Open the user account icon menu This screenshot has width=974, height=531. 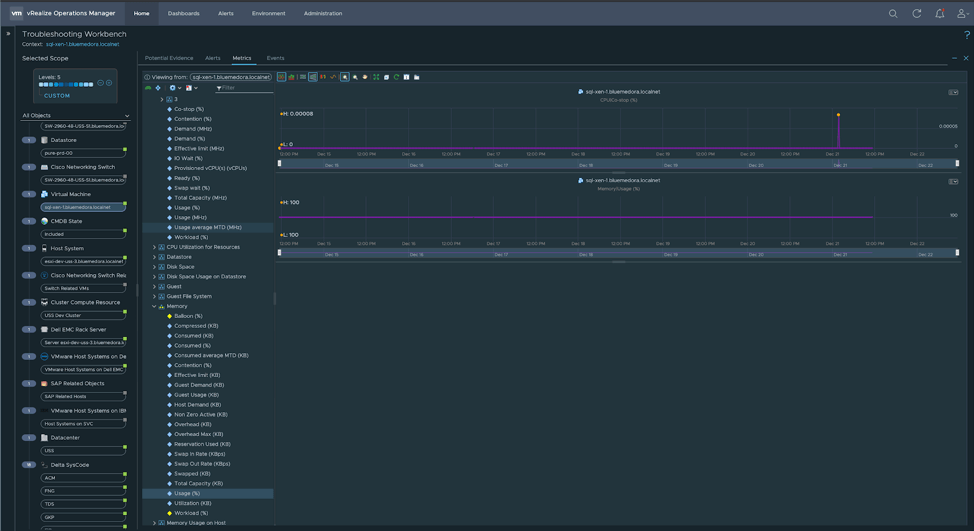[962, 13]
